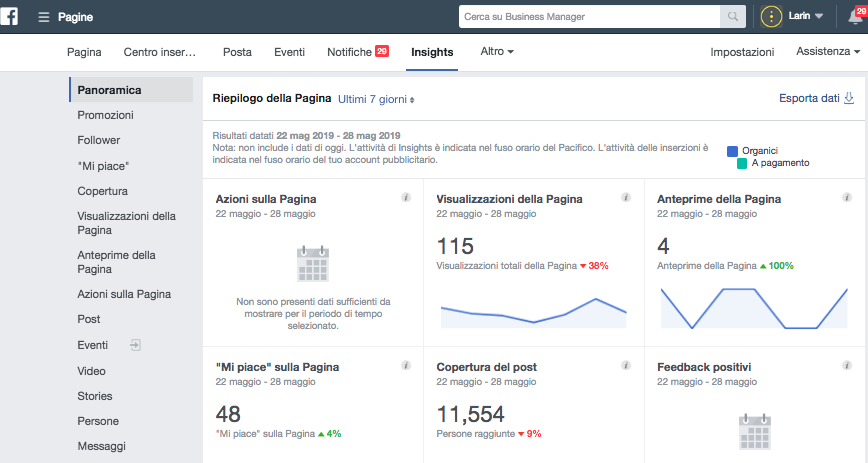The image size is (868, 463).
Task: Click the Azioni sulla Pagina card title
Action: point(266,199)
